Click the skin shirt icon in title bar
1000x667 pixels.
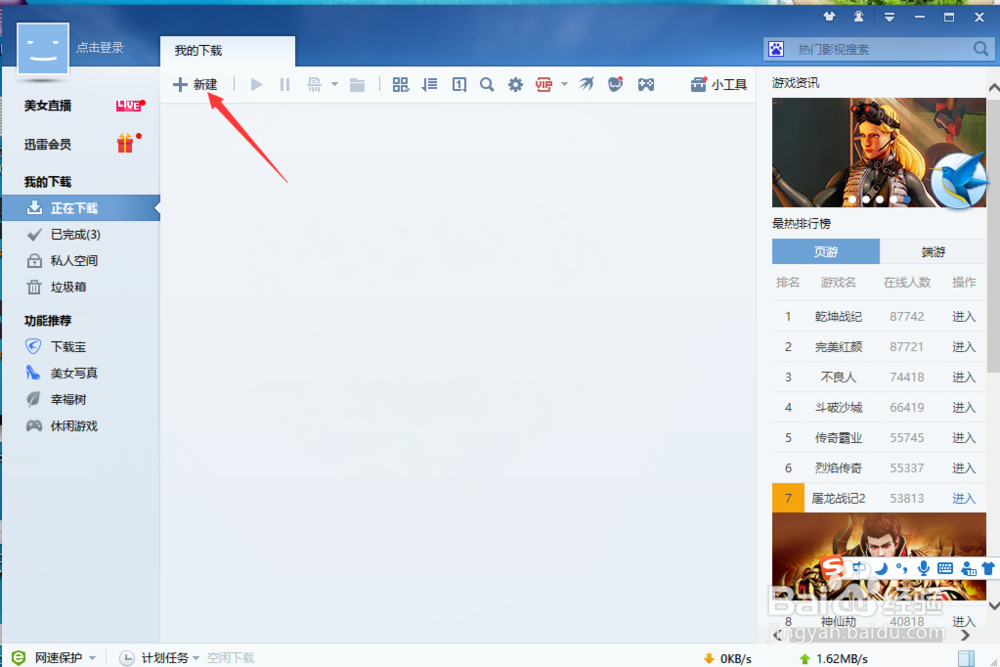[x=829, y=17]
